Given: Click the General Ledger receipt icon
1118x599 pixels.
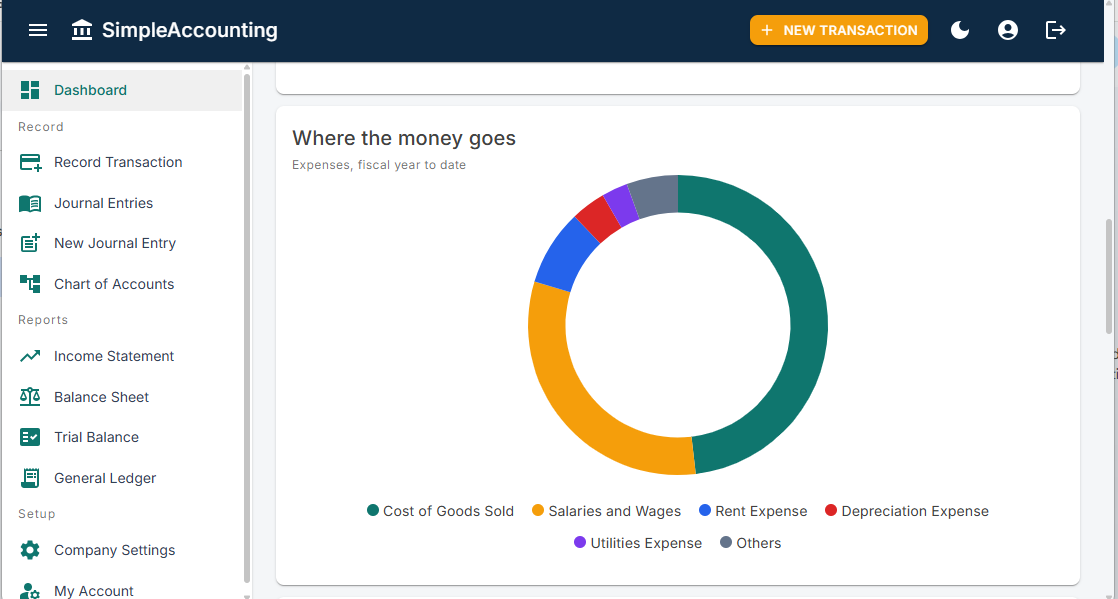Looking at the screenshot, I should click(30, 478).
